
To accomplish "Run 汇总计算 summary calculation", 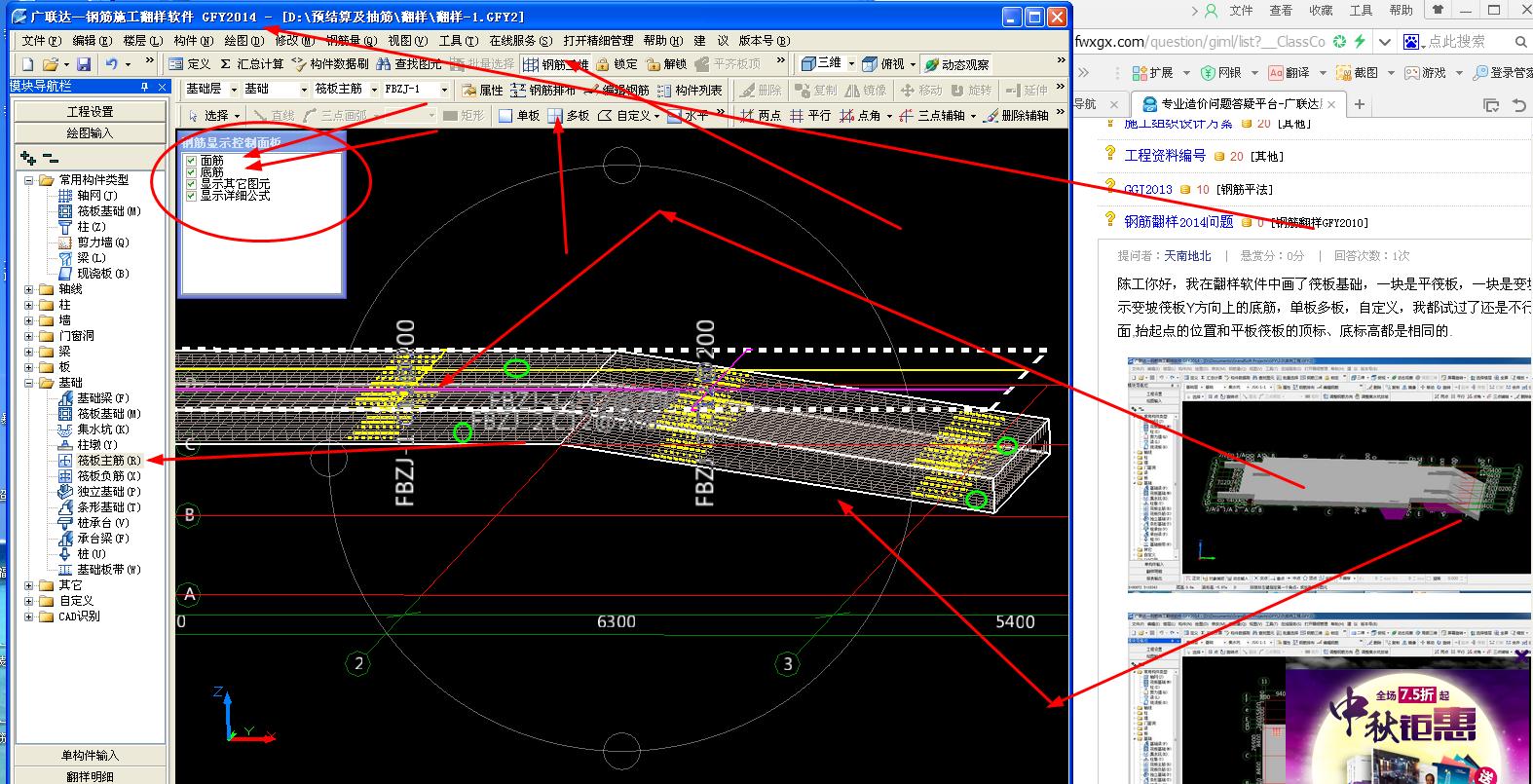I will pyautogui.click(x=251, y=64).
